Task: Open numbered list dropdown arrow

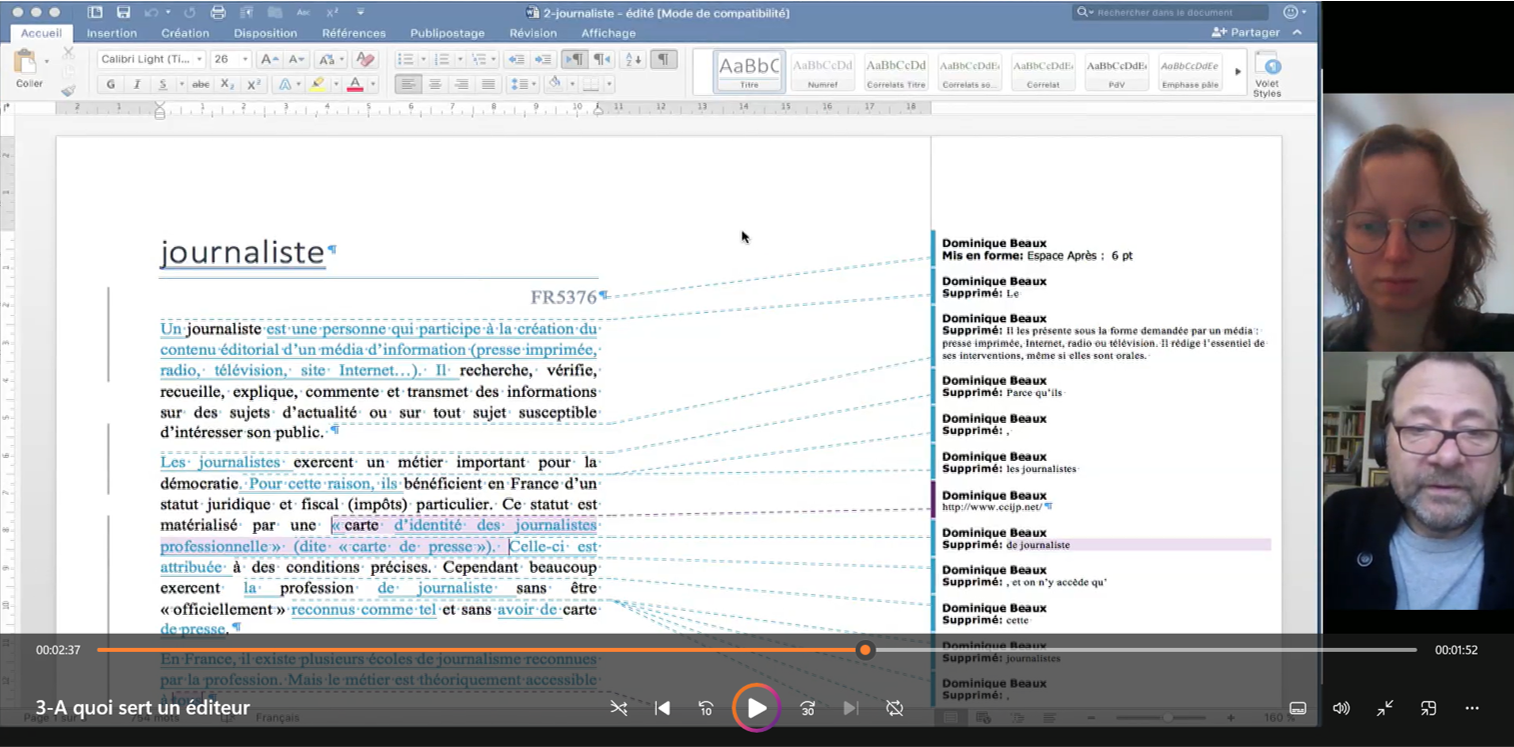Action: [459, 59]
